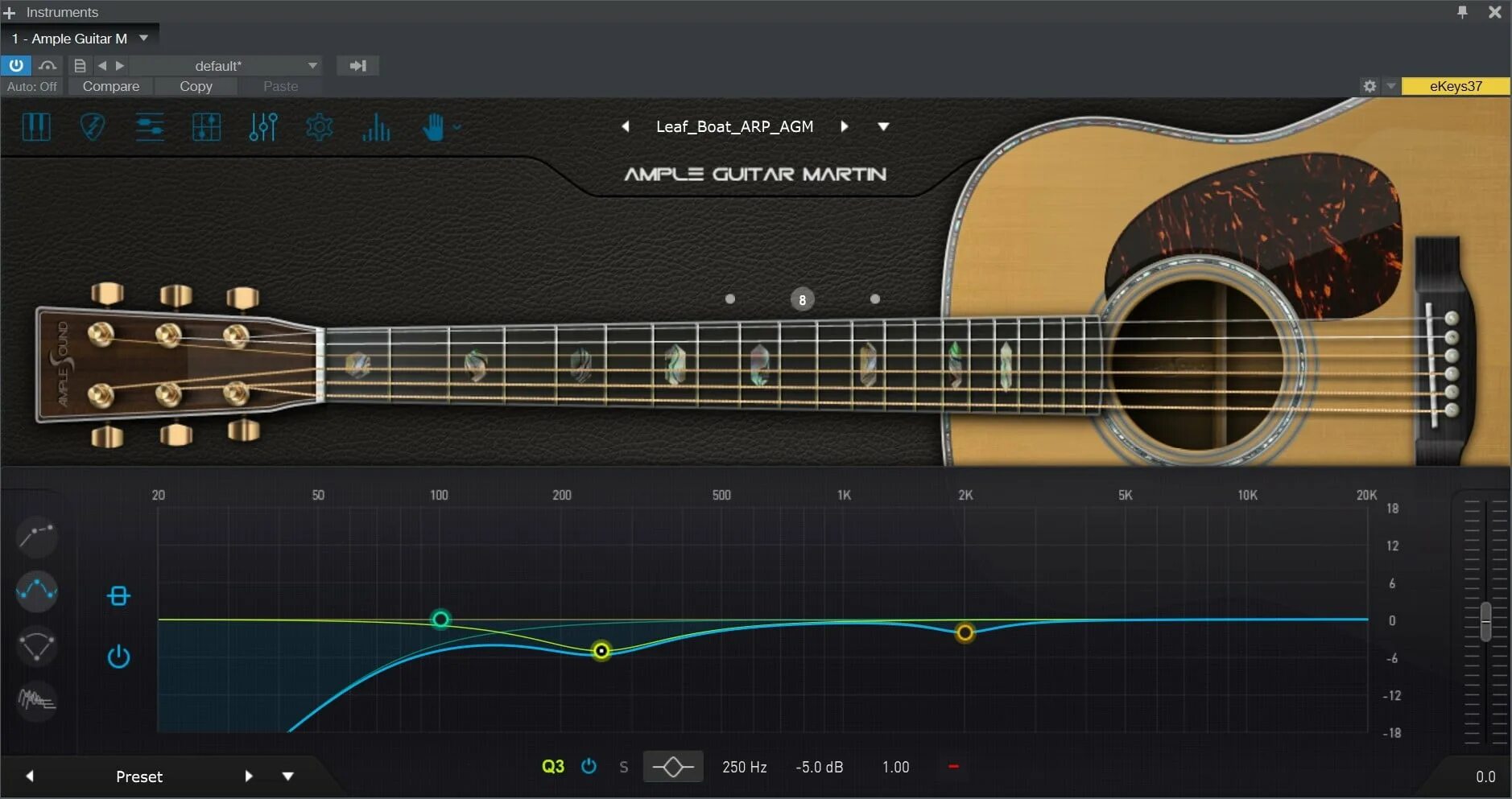Click the curved-arc icon beside the power button
This screenshot has height=799, width=1512.
48,65
